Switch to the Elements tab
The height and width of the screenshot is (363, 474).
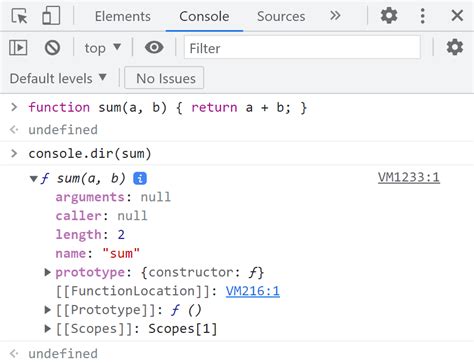pos(123,16)
